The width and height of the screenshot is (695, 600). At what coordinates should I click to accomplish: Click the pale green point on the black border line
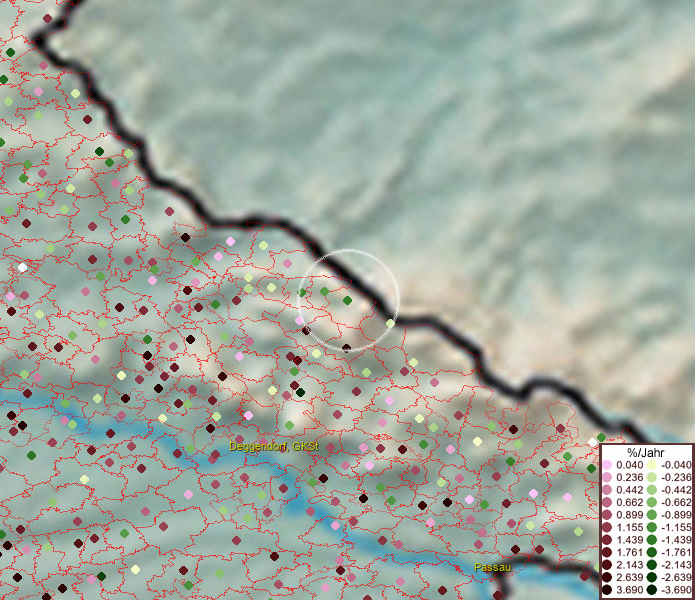tap(390, 323)
